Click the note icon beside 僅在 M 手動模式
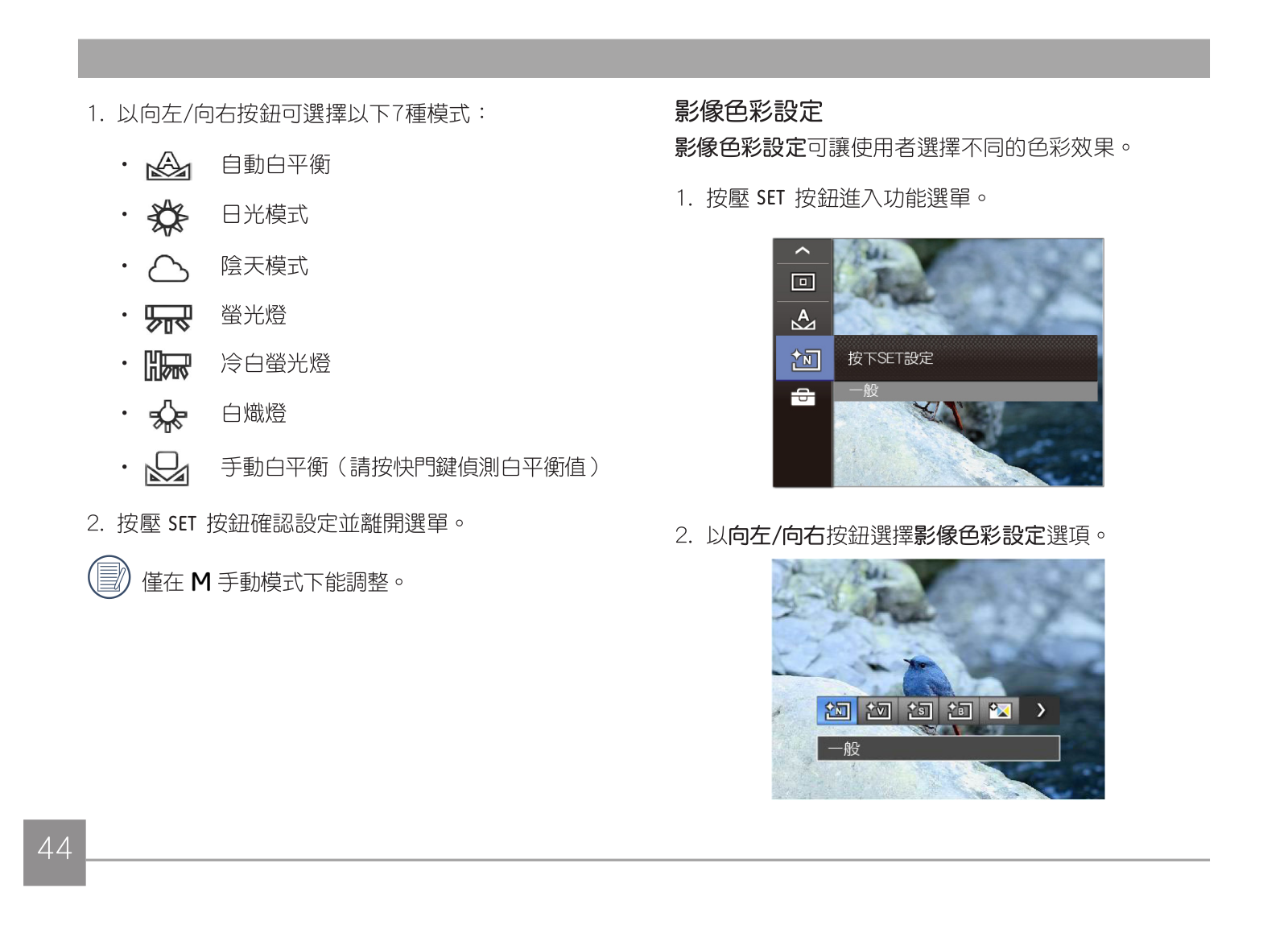 pyautogui.click(x=109, y=577)
